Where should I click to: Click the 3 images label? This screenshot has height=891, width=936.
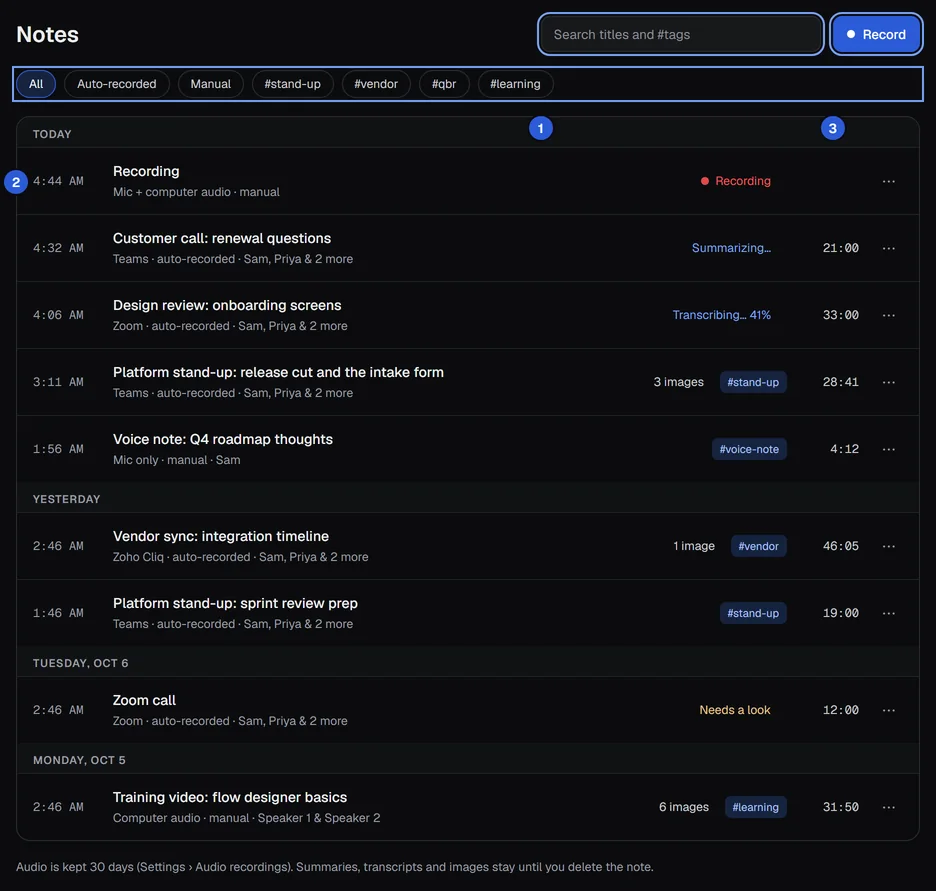coord(678,382)
